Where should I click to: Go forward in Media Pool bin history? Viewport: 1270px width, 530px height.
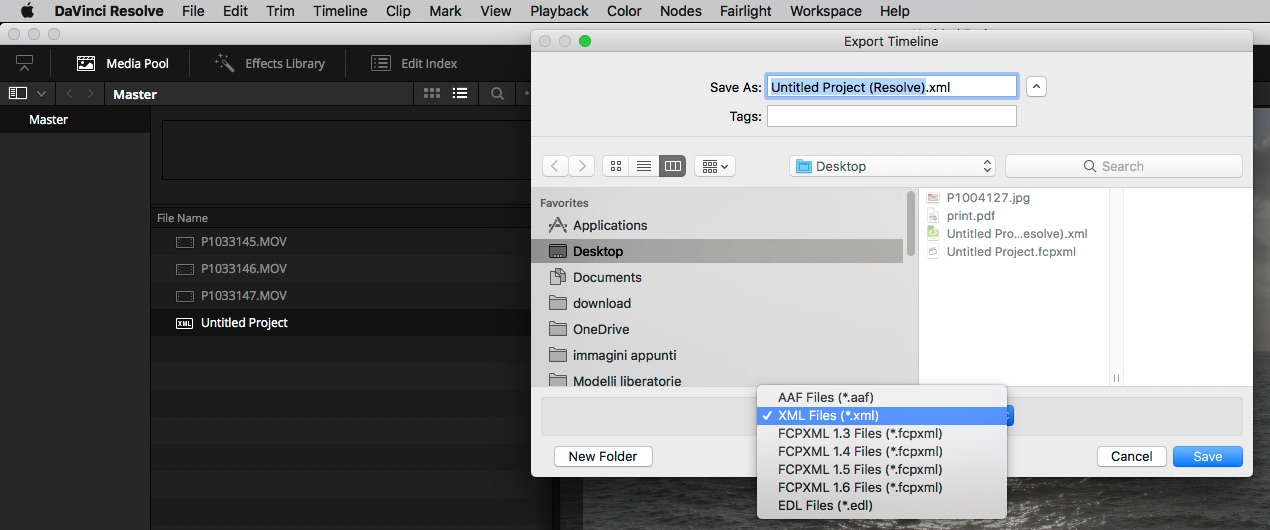click(91, 94)
